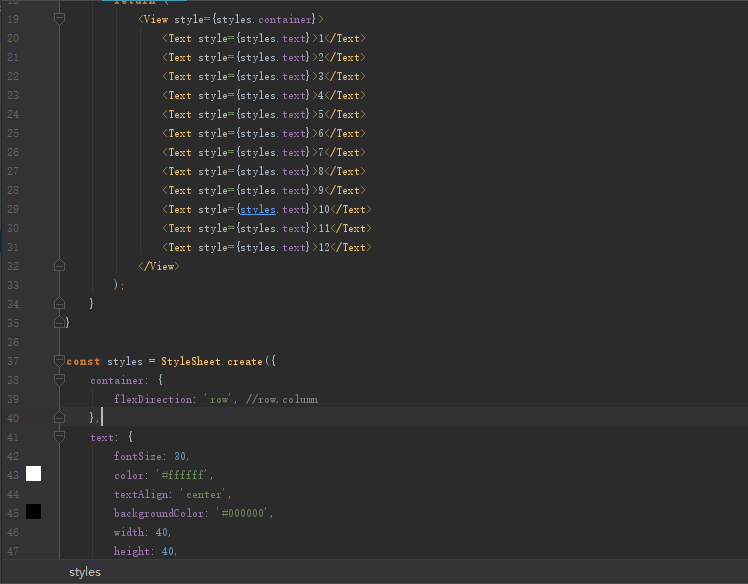This screenshot has height=584, width=748.
Task: Click the fold end marker at line 34
Action: point(59,303)
